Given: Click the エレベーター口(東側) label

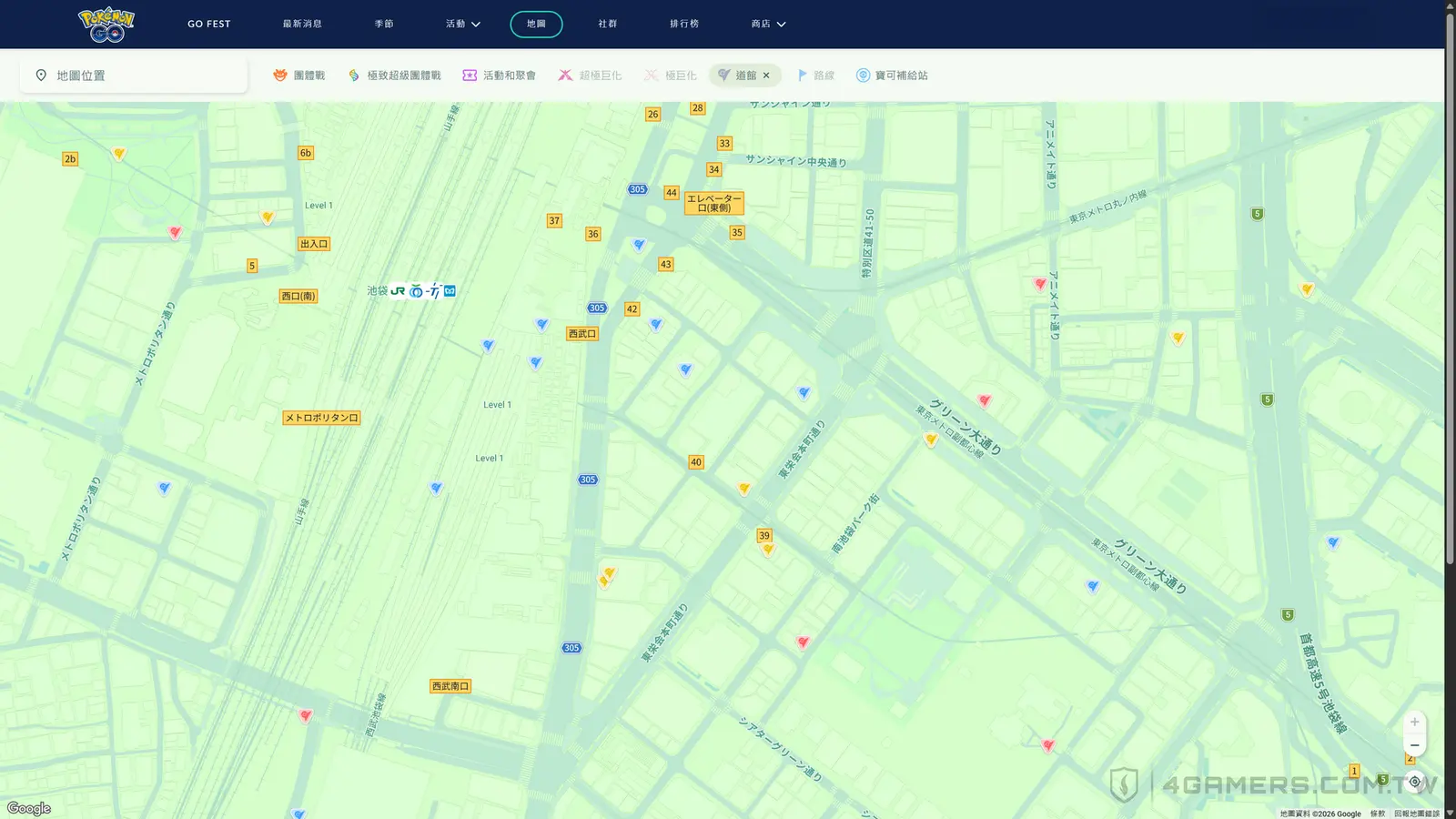Looking at the screenshot, I should (x=714, y=203).
